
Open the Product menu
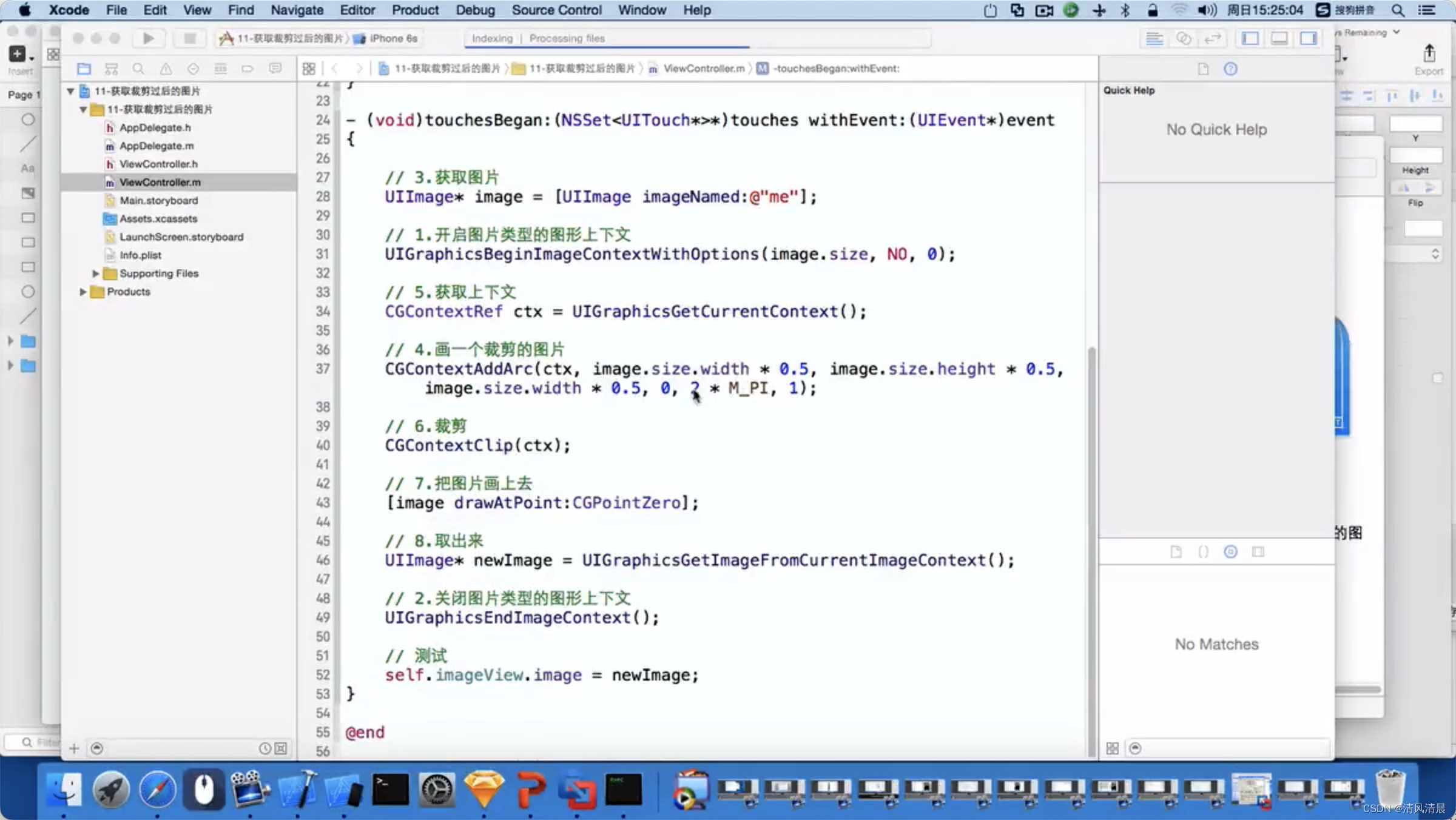pos(415,10)
